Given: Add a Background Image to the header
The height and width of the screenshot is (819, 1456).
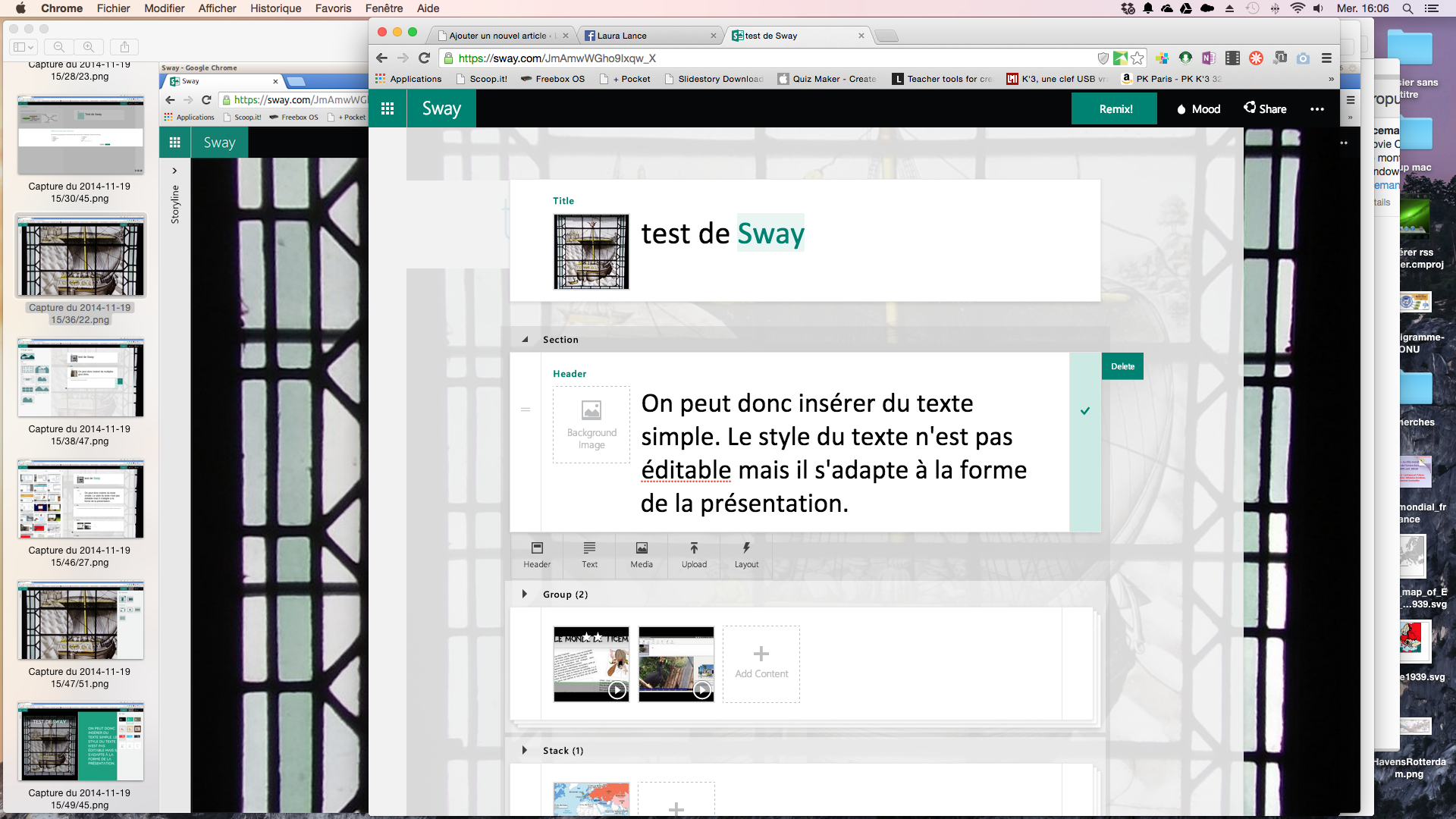Looking at the screenshot, I should click(591, 425).
